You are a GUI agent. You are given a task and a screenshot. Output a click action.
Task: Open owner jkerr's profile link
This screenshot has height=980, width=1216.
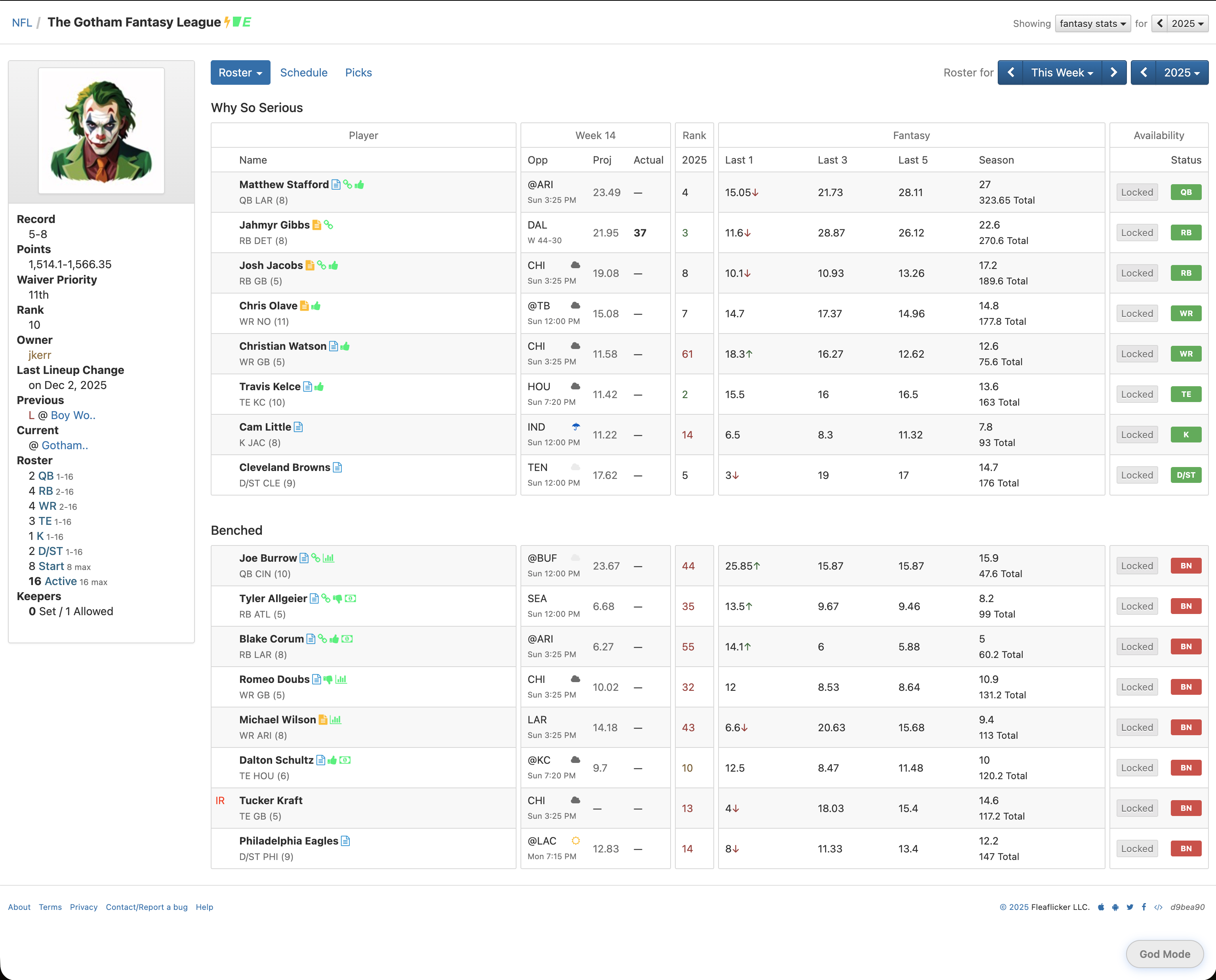coord(40,355)
